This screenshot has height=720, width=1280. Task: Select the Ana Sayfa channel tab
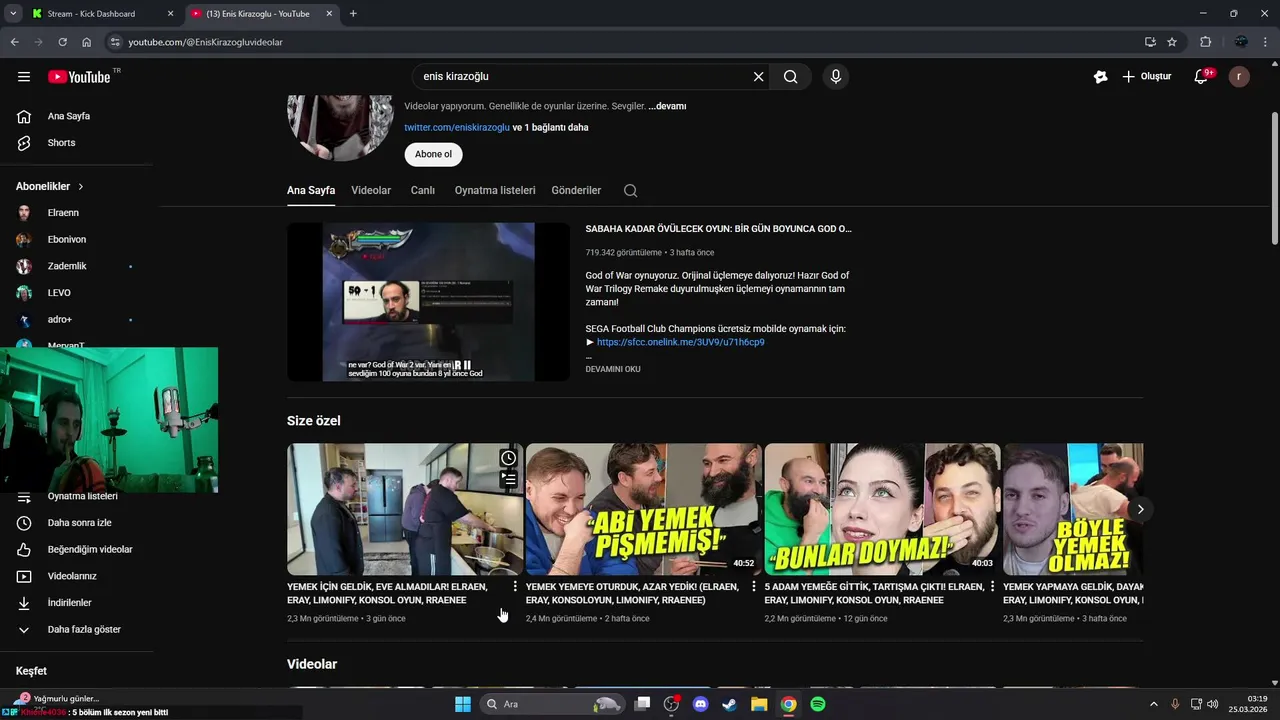coord(311,190)
